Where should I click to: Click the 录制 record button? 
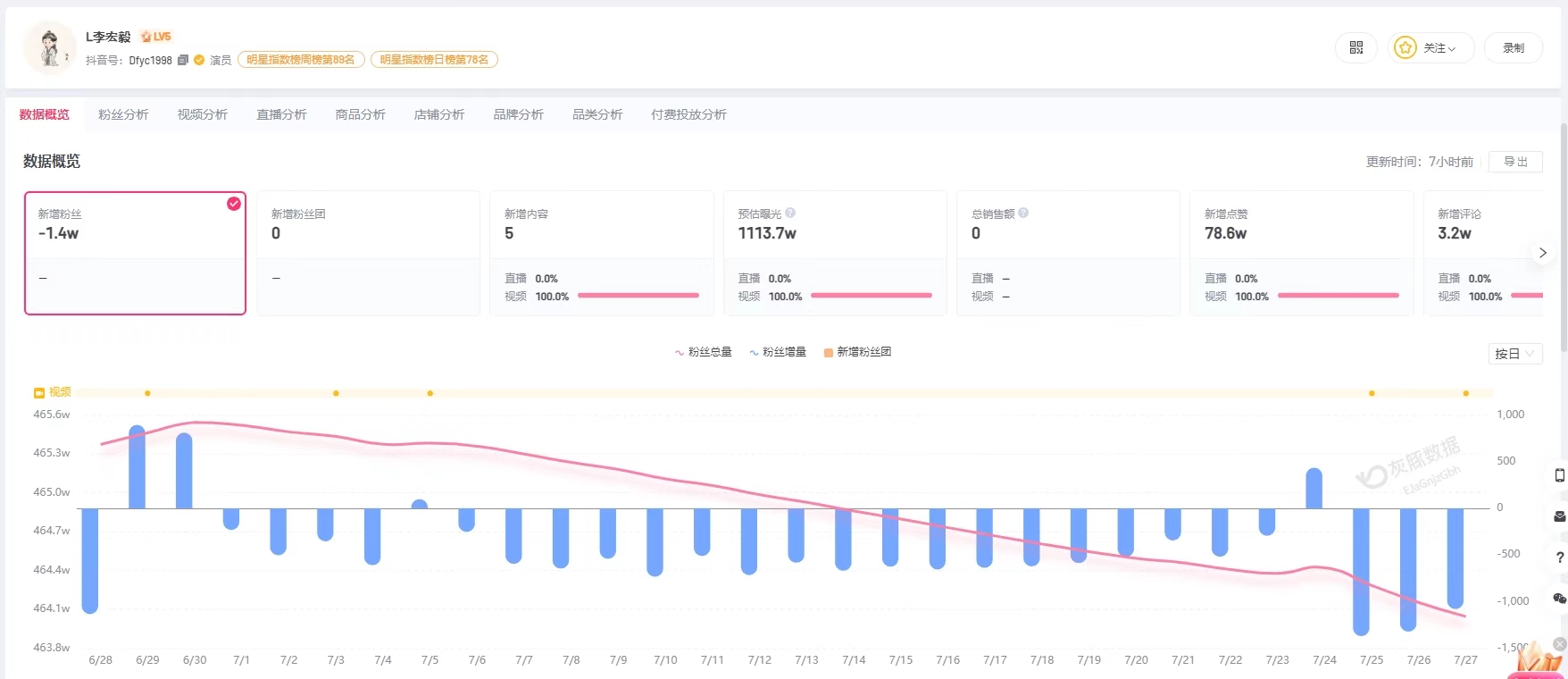pyautogui.click(x=1514, y=48)
